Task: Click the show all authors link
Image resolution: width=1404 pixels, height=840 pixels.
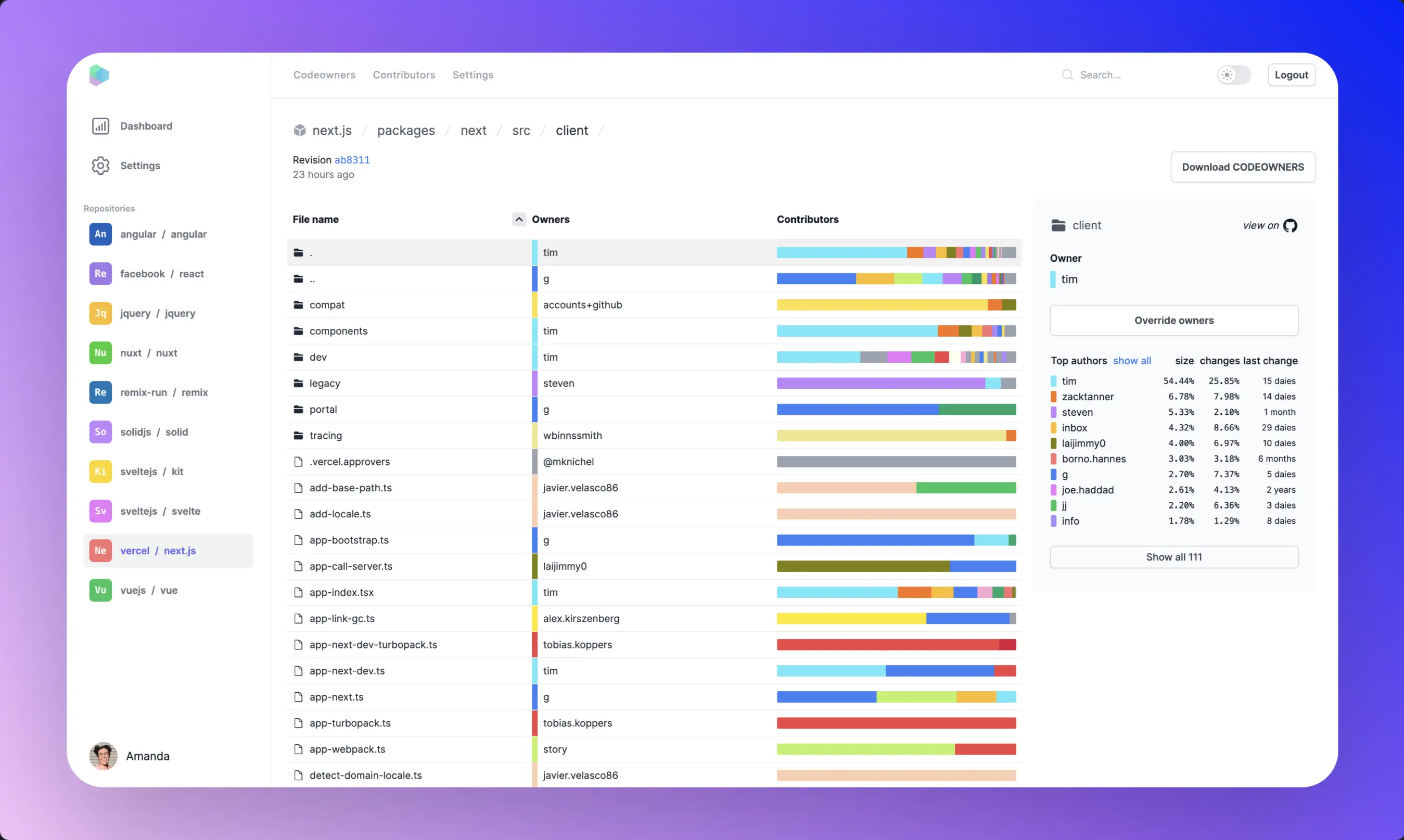Action: (1132, 361)
